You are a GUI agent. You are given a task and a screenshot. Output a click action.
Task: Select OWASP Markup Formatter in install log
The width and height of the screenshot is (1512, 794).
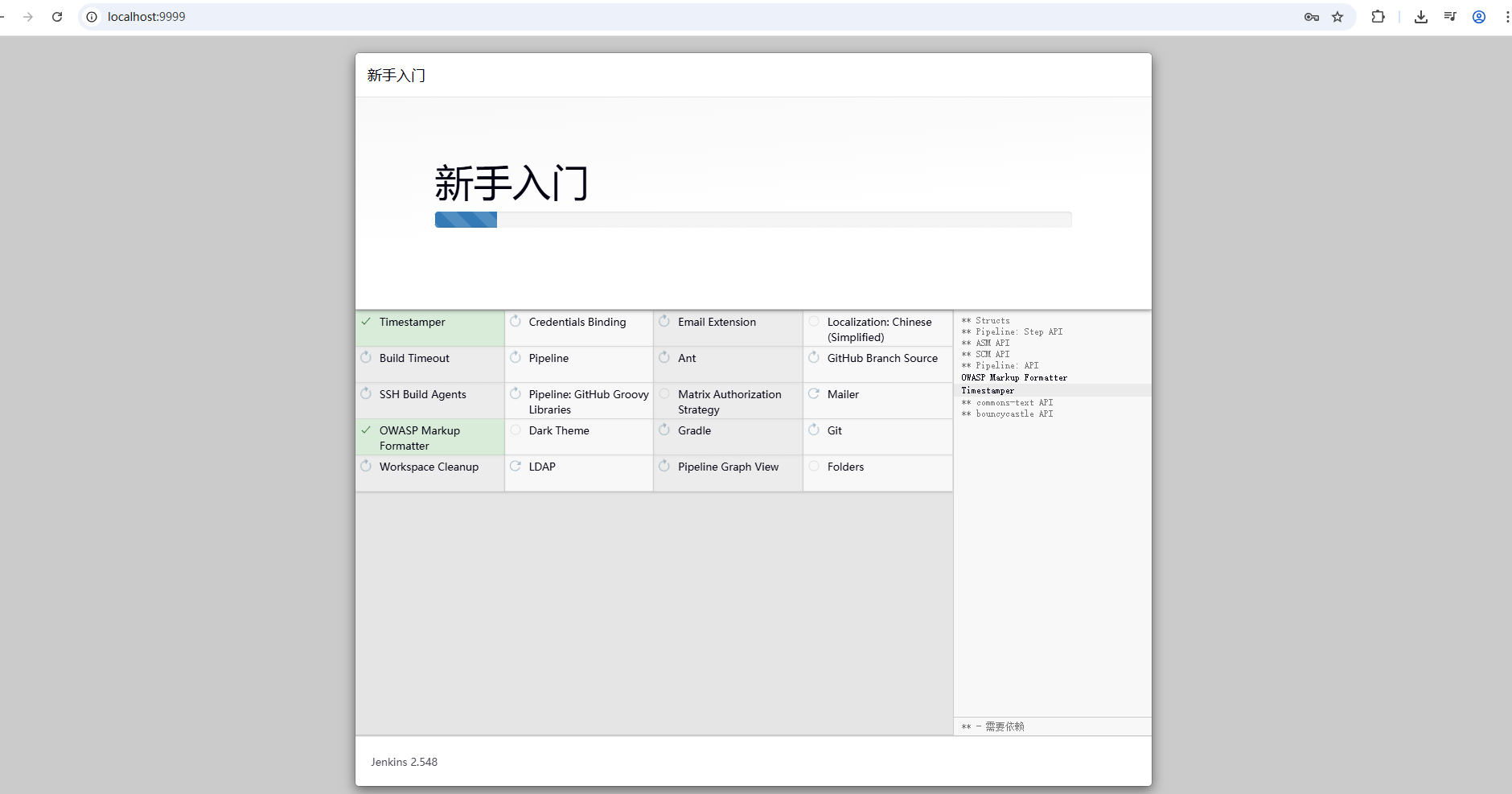click(1014, 377)
